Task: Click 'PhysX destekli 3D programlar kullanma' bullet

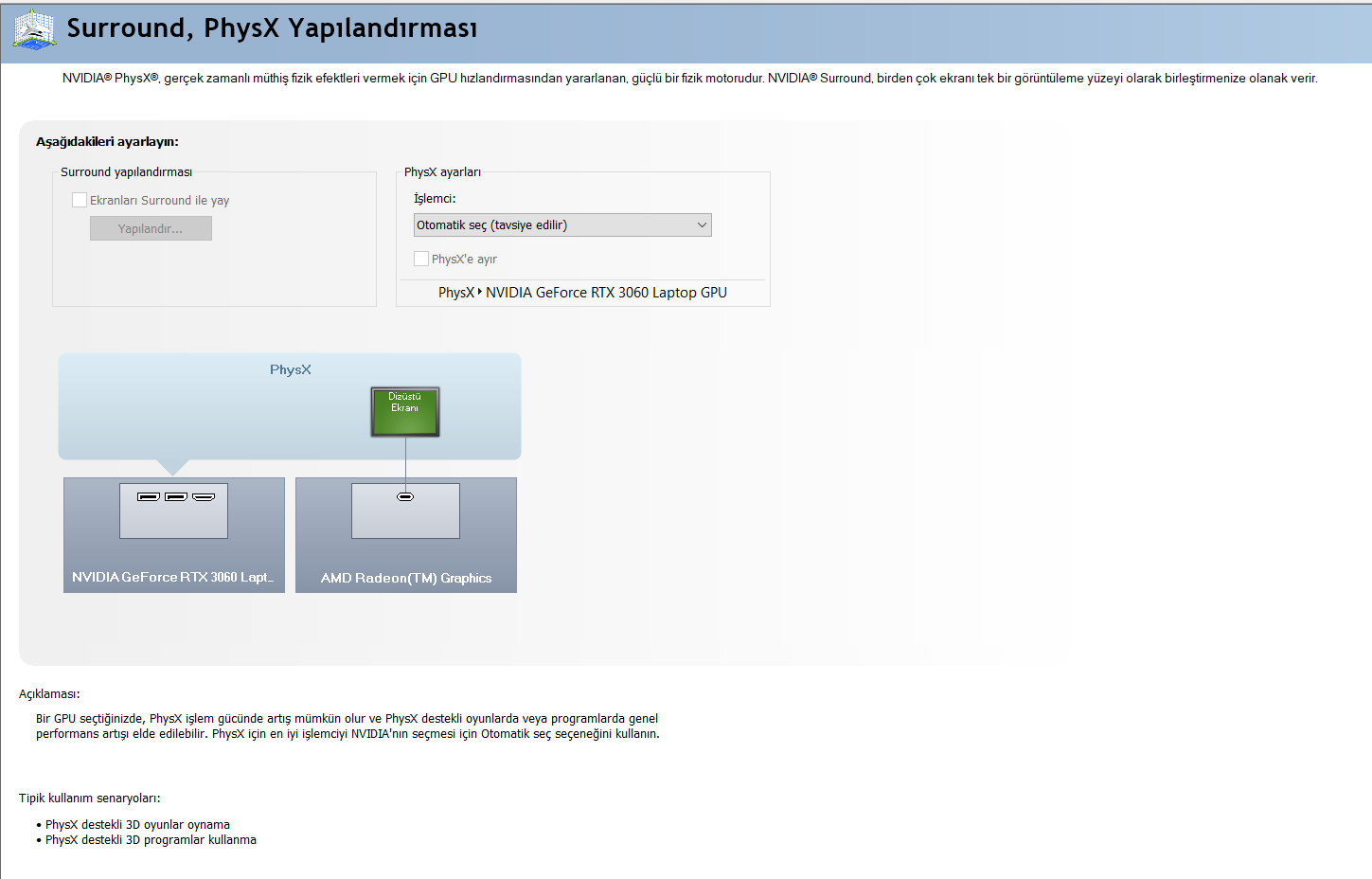Action: pyautogui.click(x=151, y=840)
